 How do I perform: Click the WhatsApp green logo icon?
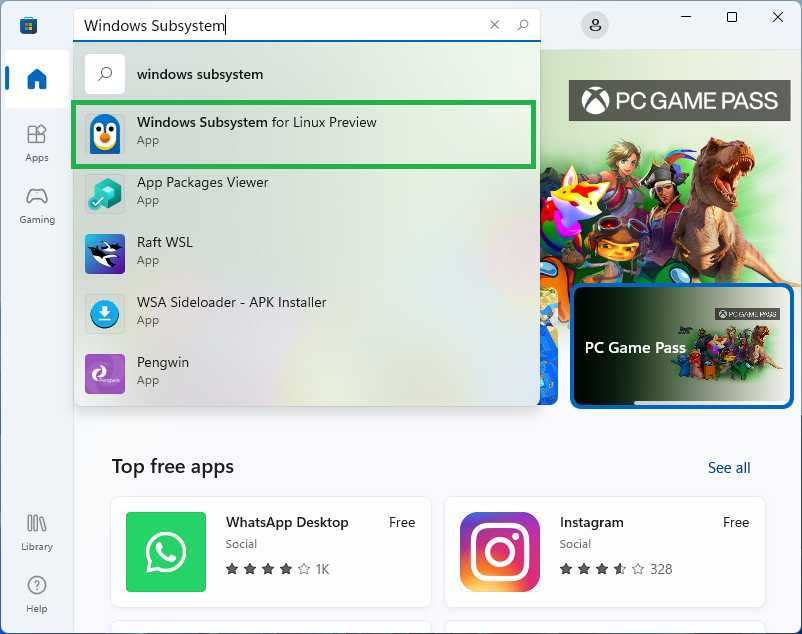[166, 552]
